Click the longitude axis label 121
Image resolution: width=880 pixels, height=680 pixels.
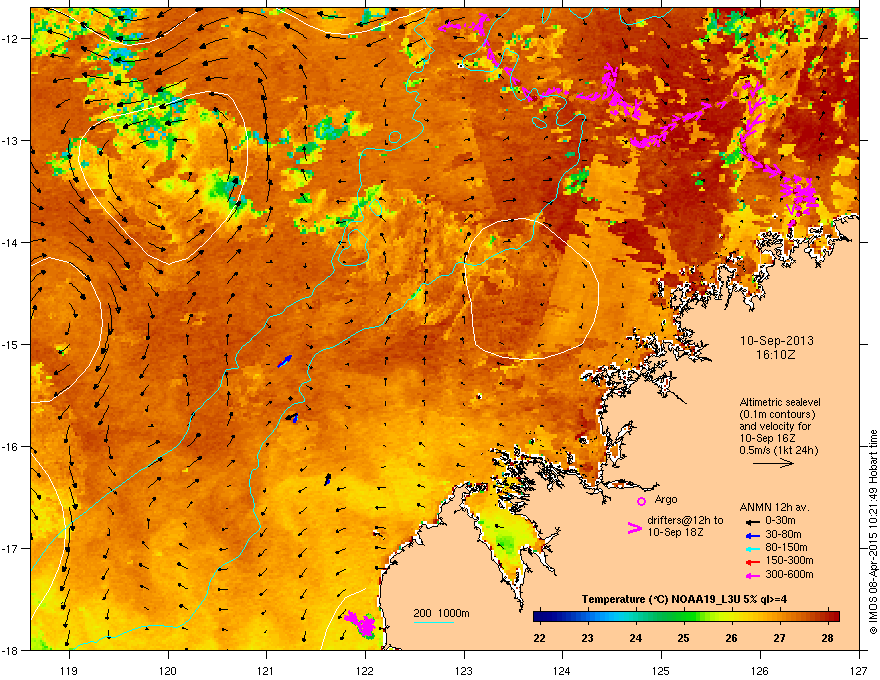[x=266, y=670]
